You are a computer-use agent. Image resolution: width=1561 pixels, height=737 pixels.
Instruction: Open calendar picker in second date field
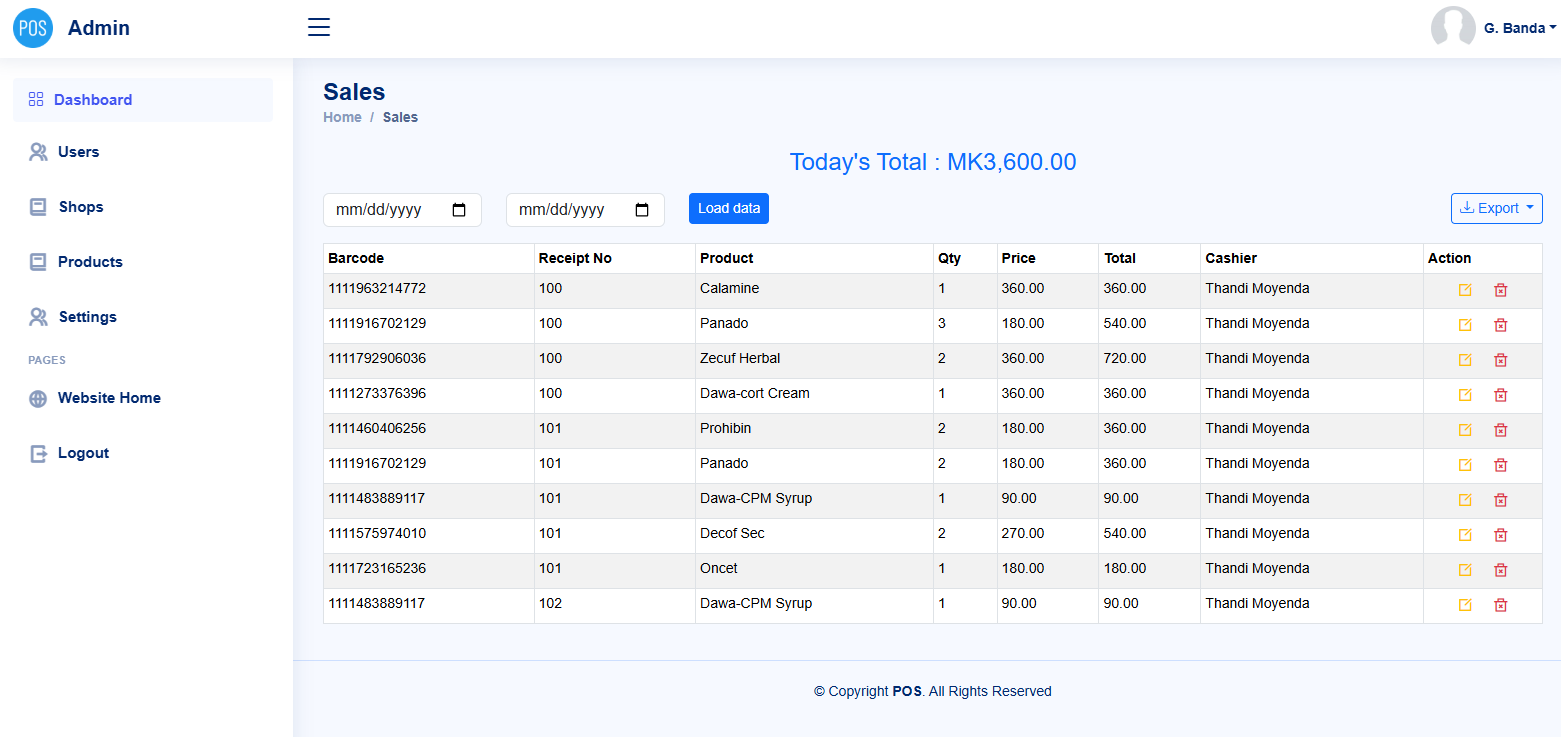point(642,210)
